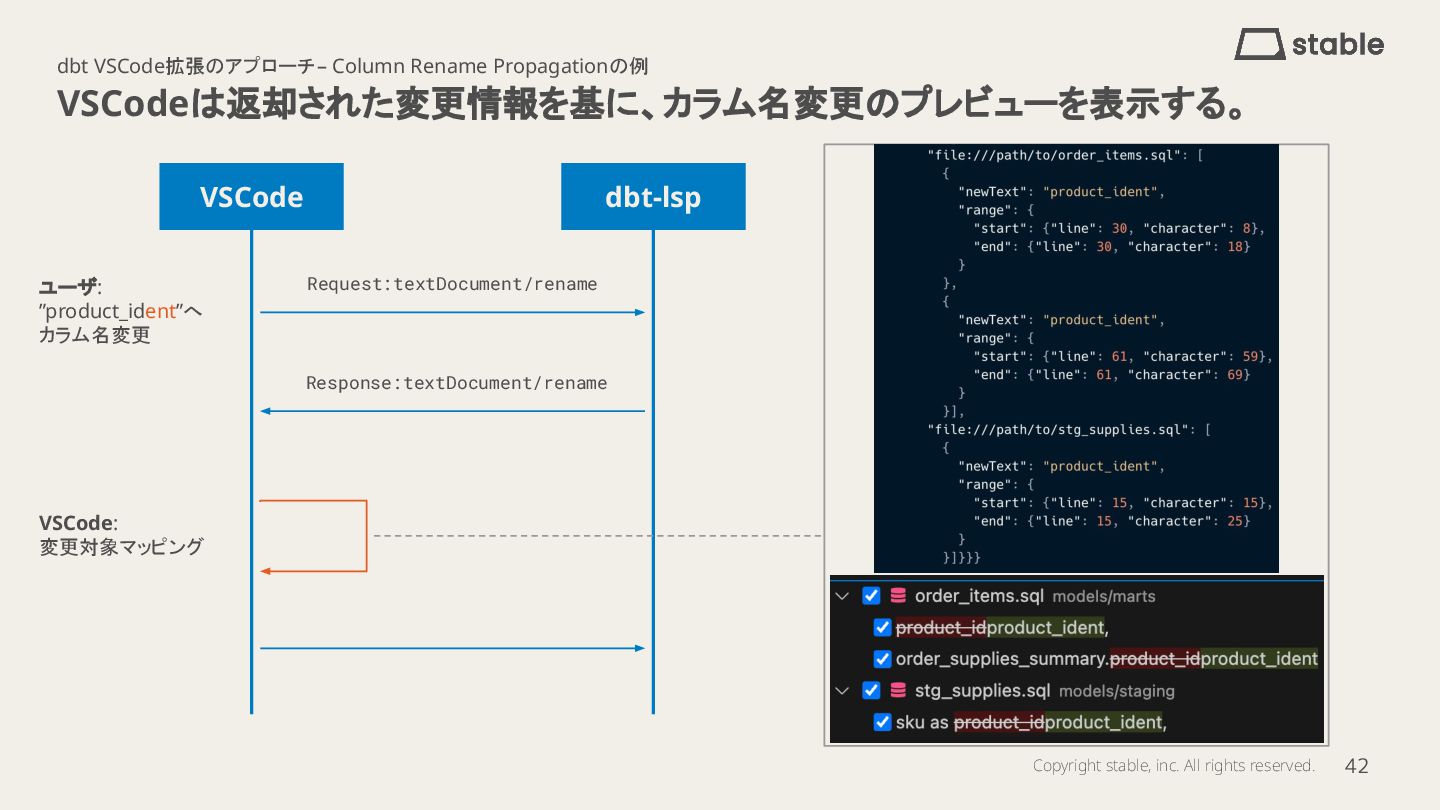Click the Response:textDocument/rename label
Screen dimensions: 1440x810
click(x=456, y=383)
